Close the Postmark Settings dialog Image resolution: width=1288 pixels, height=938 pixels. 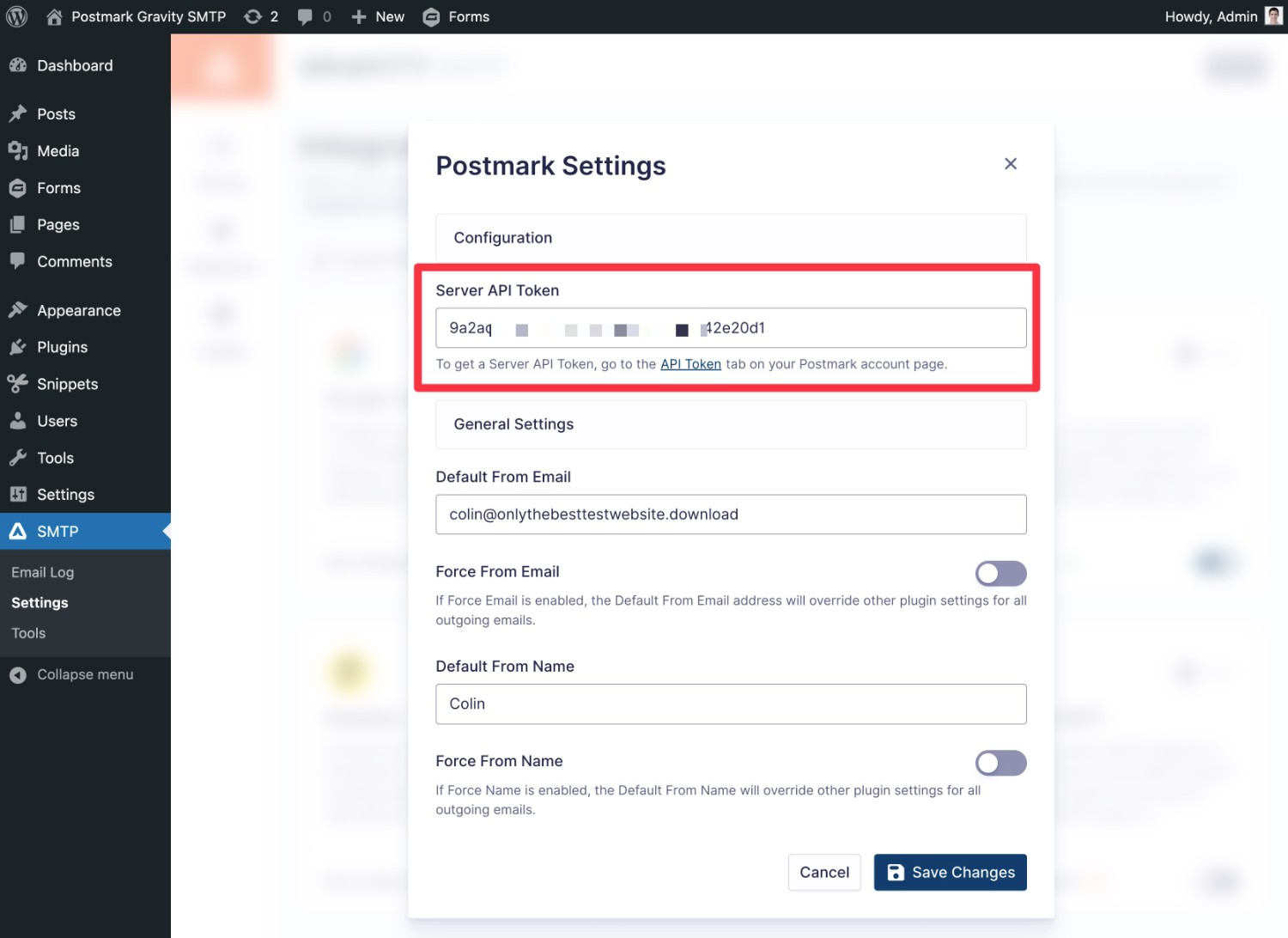(1011, 164)
